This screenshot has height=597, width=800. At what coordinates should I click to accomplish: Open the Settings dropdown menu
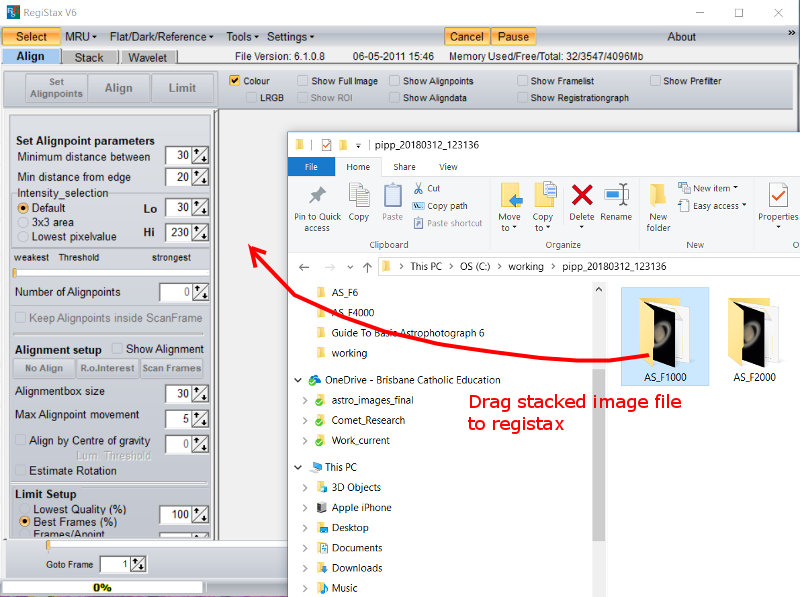290,37
